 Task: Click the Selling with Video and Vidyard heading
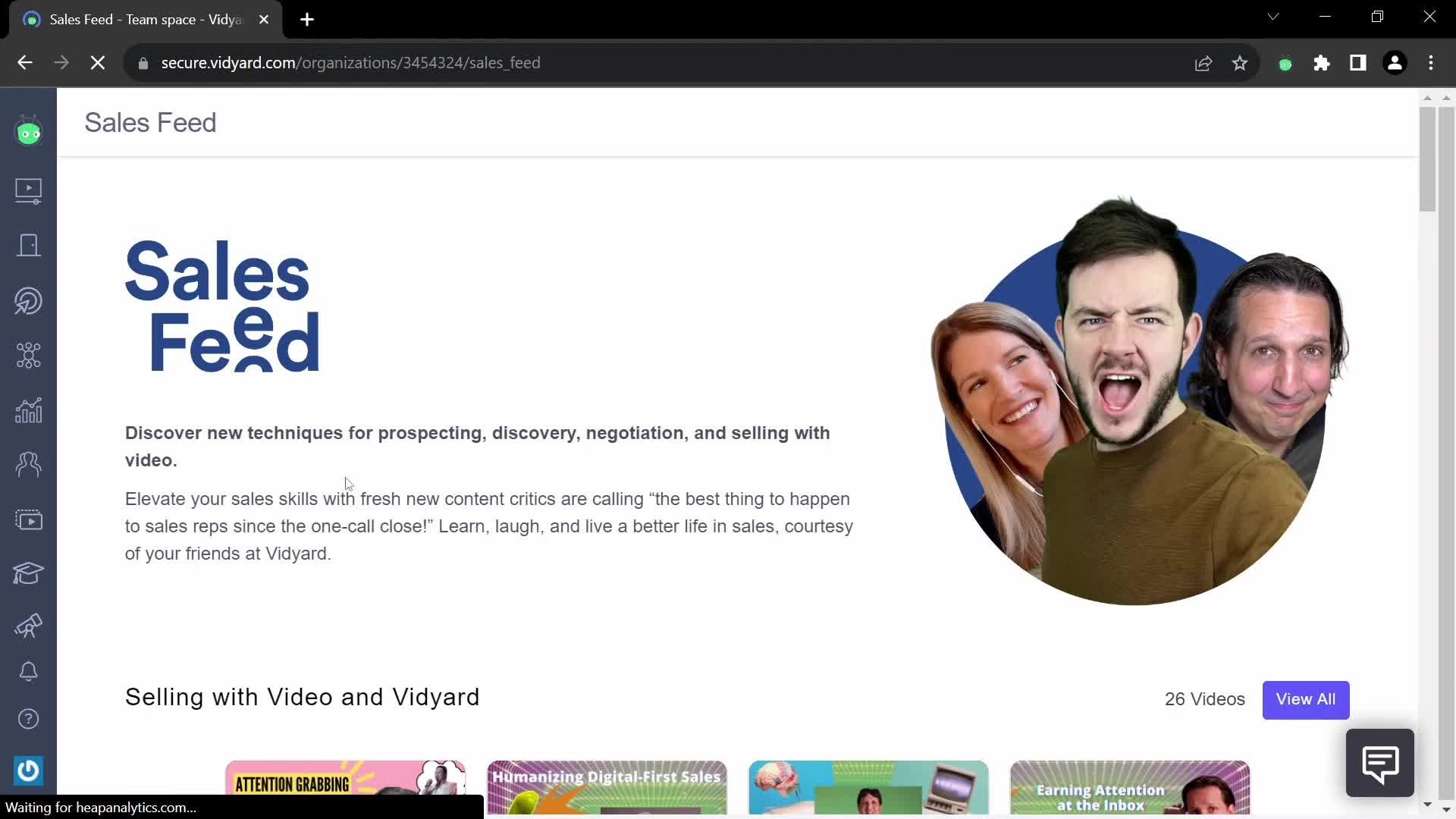302,697
